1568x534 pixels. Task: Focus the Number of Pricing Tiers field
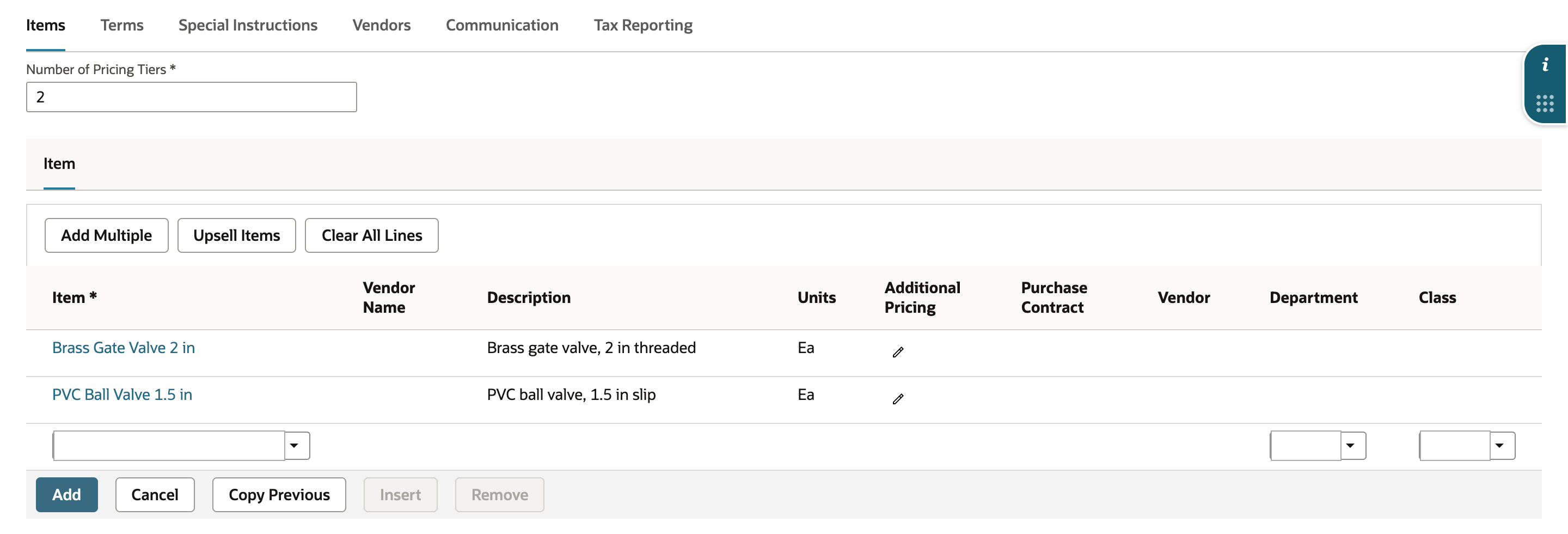pos(192,98)
